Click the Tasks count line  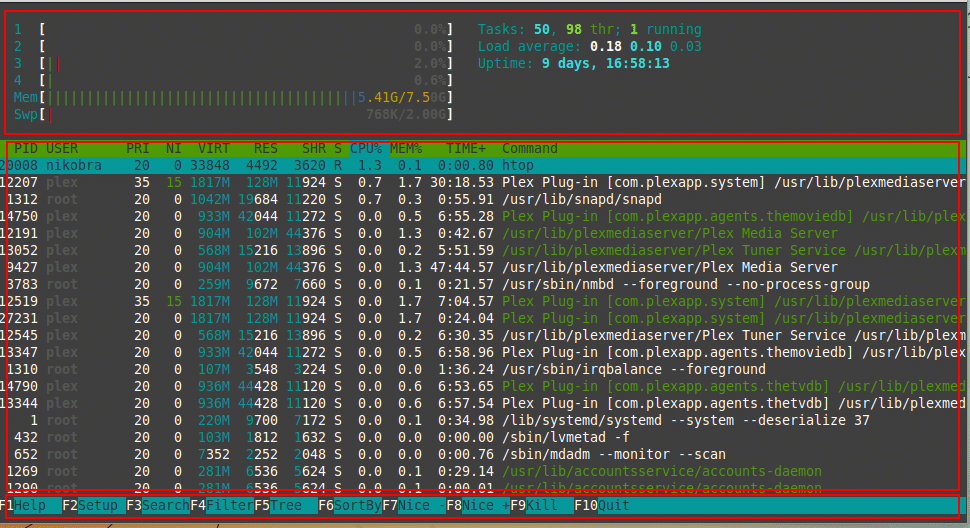[590, 29]
